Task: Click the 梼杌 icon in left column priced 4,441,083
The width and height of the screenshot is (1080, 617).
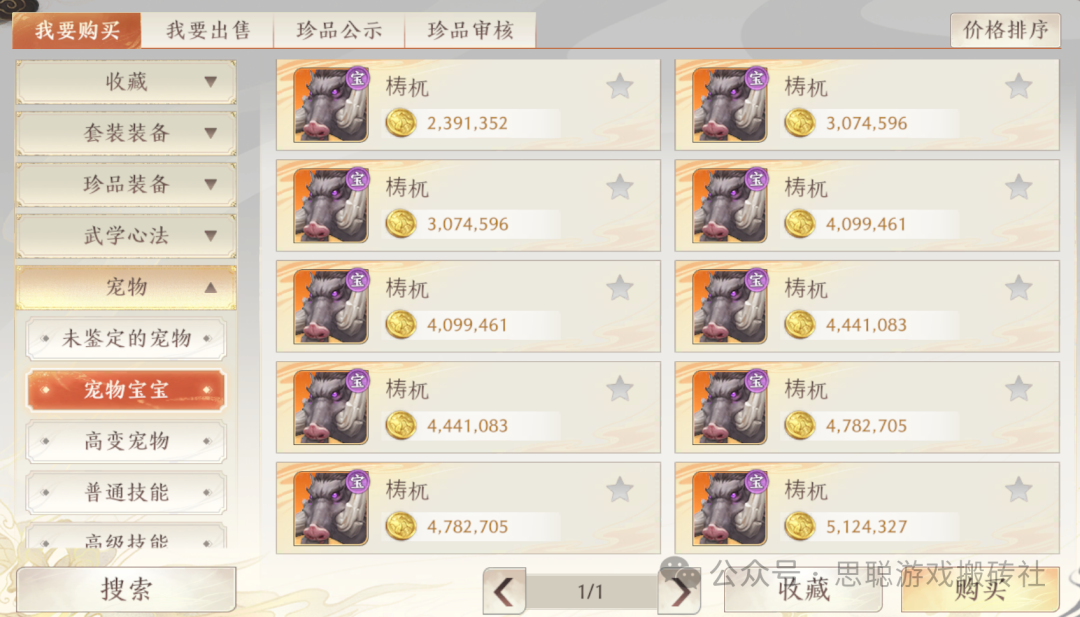Action: (331, 408)
